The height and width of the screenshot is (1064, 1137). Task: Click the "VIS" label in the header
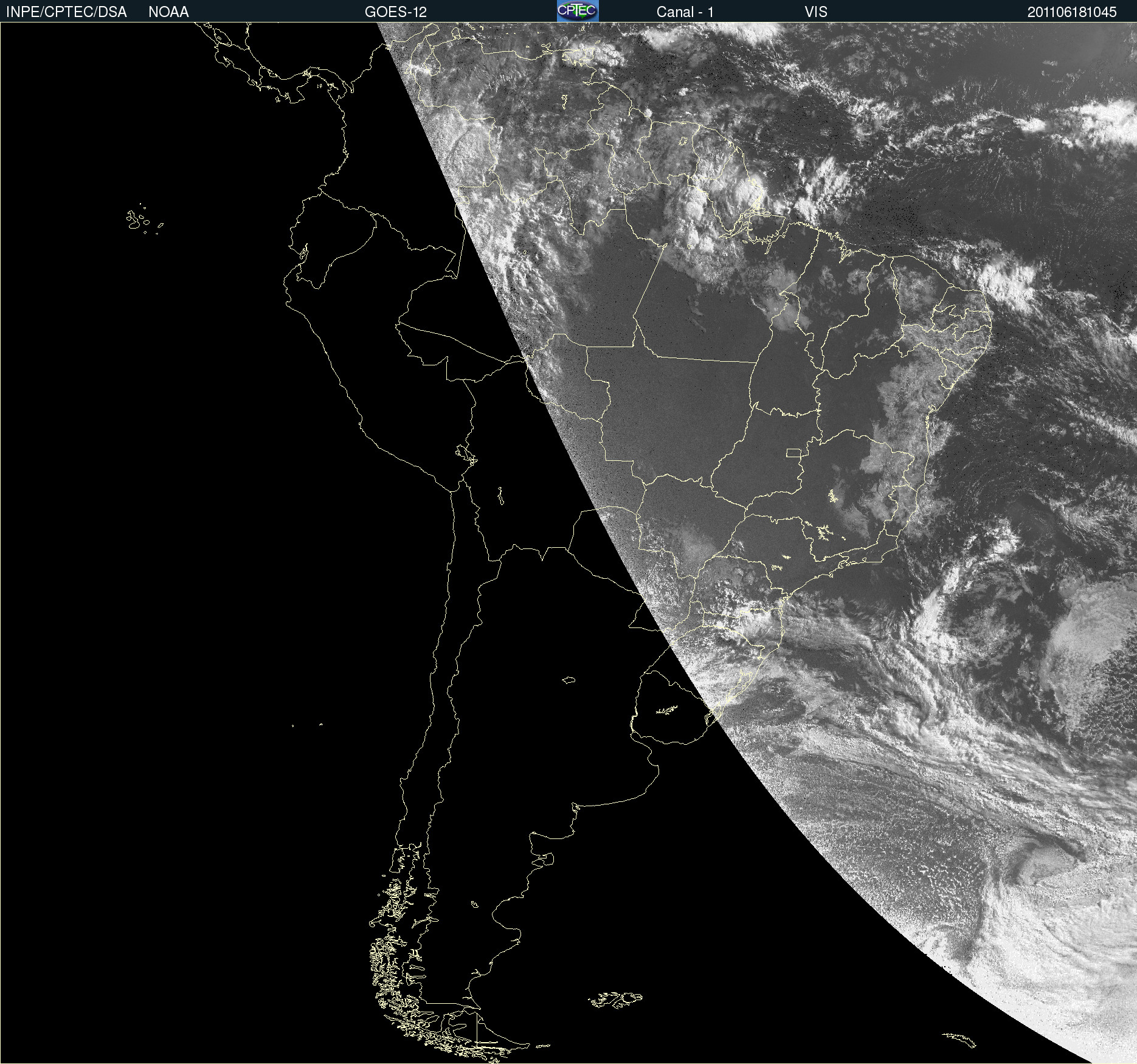tap(816, 12)
